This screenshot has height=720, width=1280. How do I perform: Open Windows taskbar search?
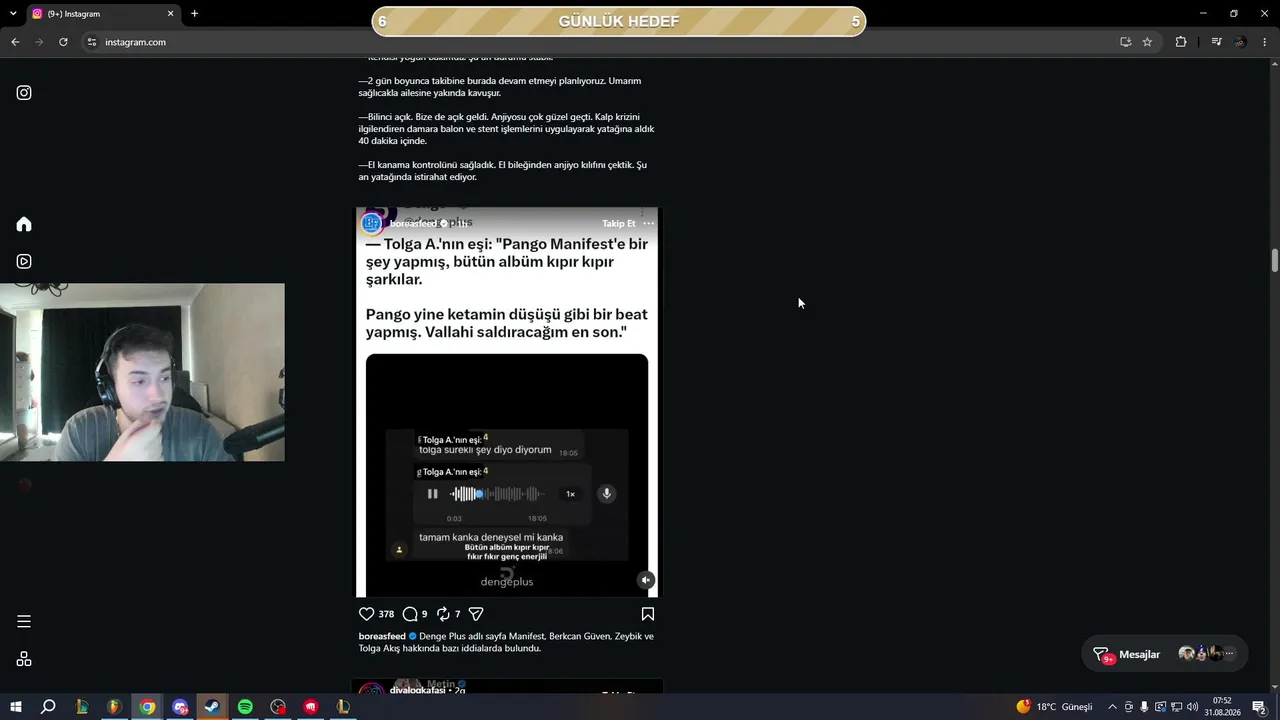tap(48, 707)
